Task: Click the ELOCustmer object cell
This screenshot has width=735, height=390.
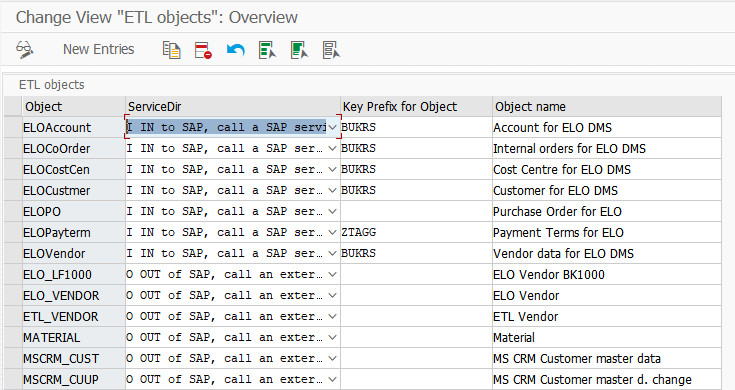Action: click(74, 191)
